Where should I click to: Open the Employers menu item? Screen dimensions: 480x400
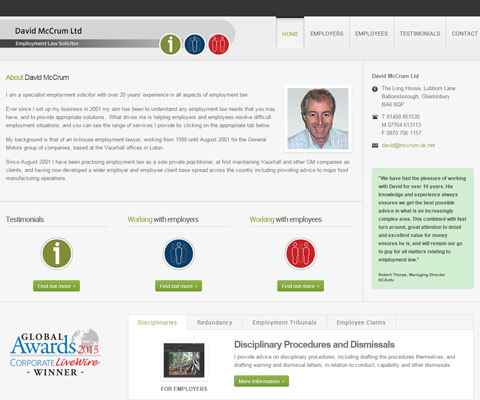point(327,34)
